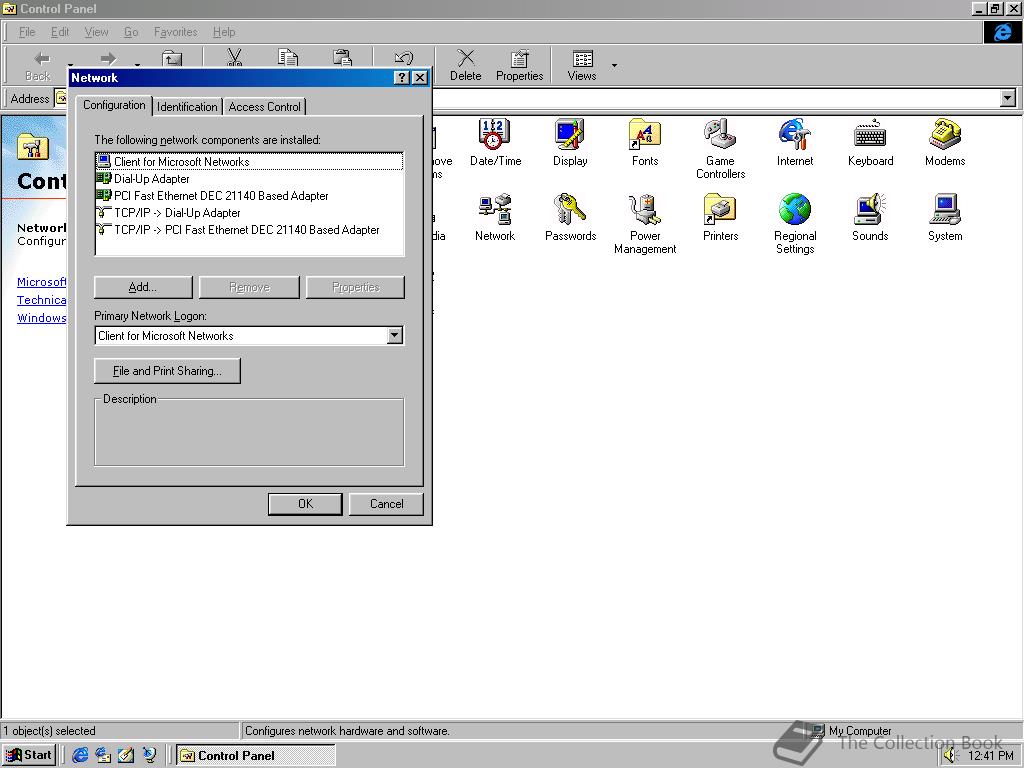Select the Dial-Up Adapter component
The width and height of the screenshot is (1024, 768).
point(249,178)
